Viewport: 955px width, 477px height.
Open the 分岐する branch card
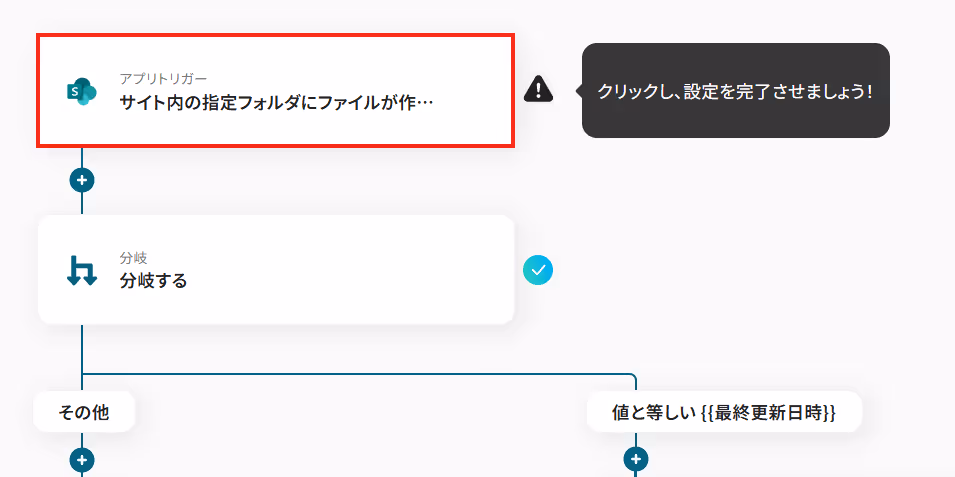point(276,269)
